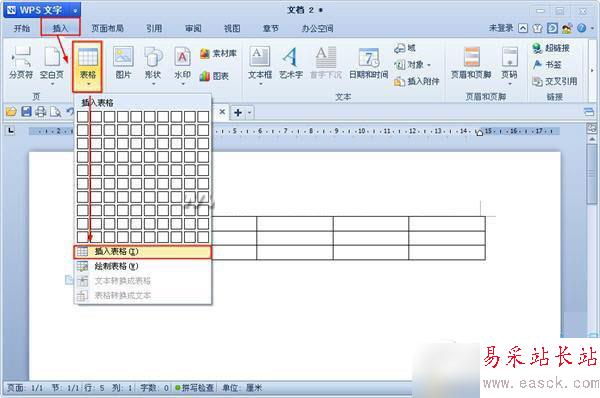Click the tab stop selector beside the ruler

point(11,131)
